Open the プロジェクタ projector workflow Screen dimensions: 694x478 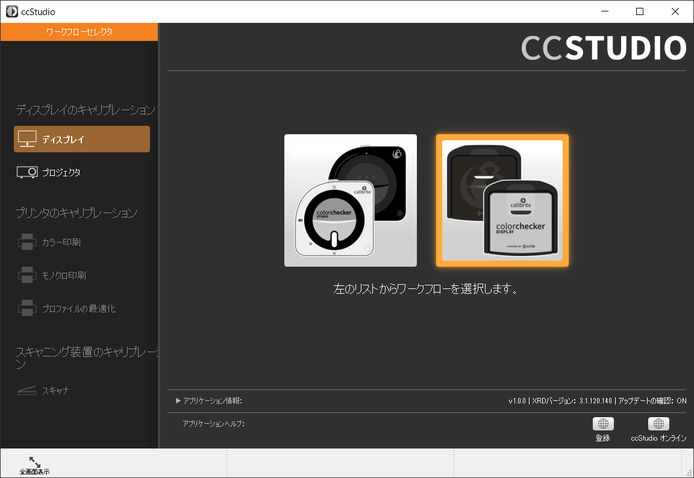(x=27, y=172)
